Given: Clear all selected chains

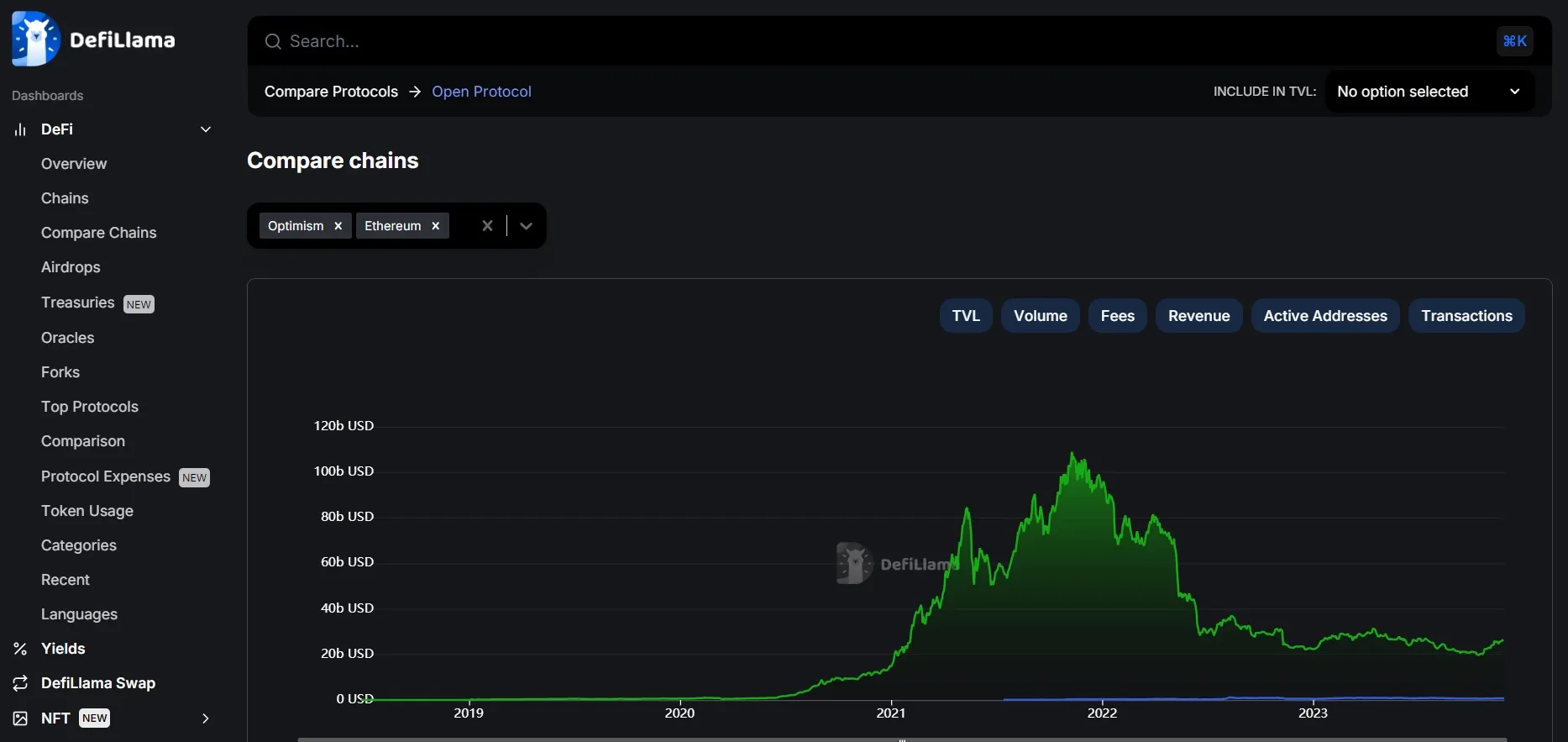Looking at the screenshot, I should (487, 225).
